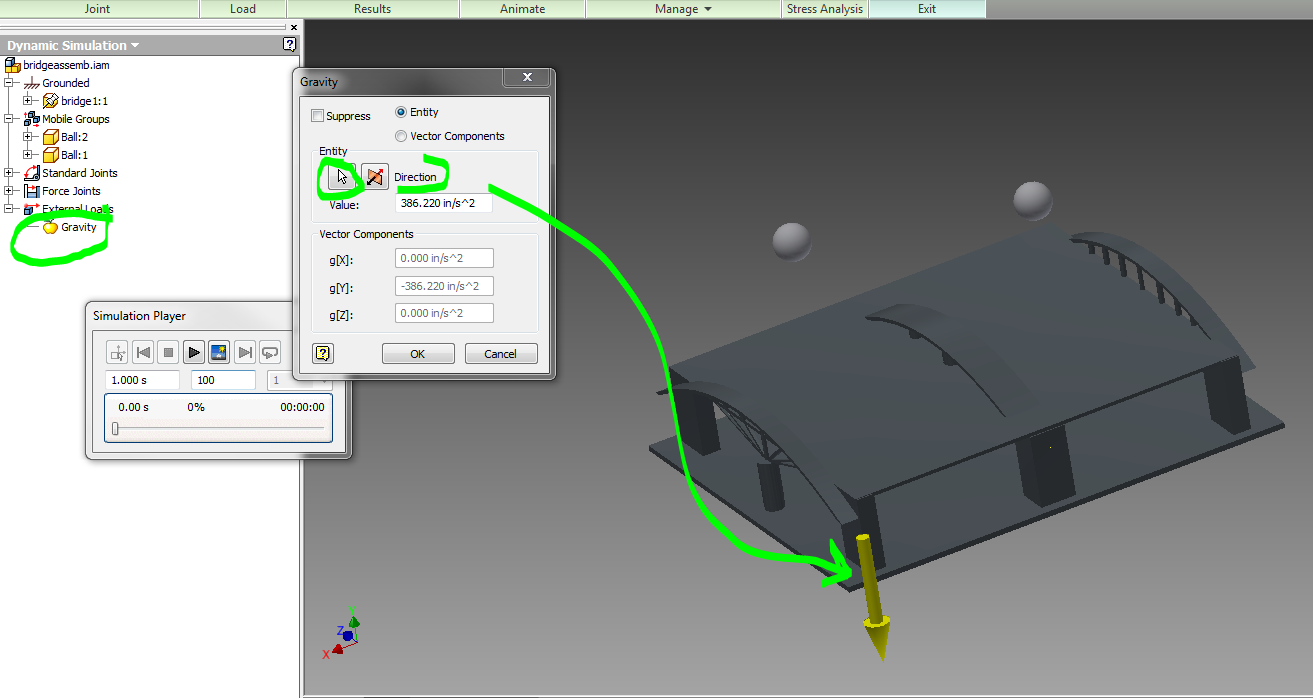Expand the bridge1:1 node

pyautogui.click(x=28, y=101)
